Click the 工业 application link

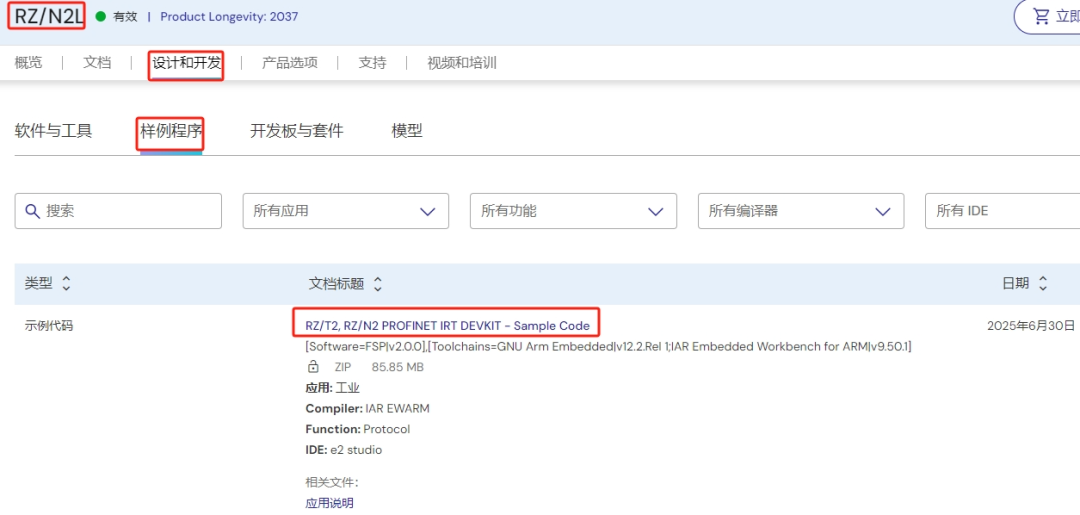click(x=347, y=388)
